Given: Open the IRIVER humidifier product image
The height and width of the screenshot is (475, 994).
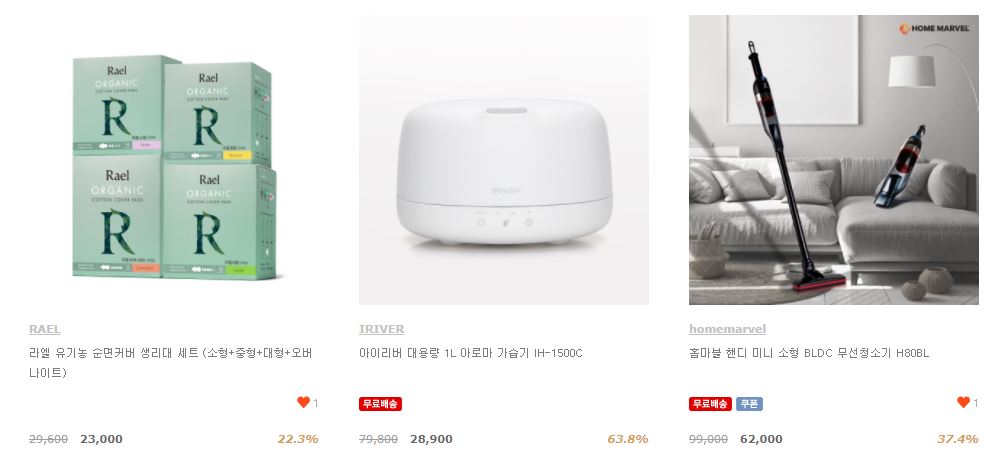Looking at the screenshot, I should coord(504,160).
